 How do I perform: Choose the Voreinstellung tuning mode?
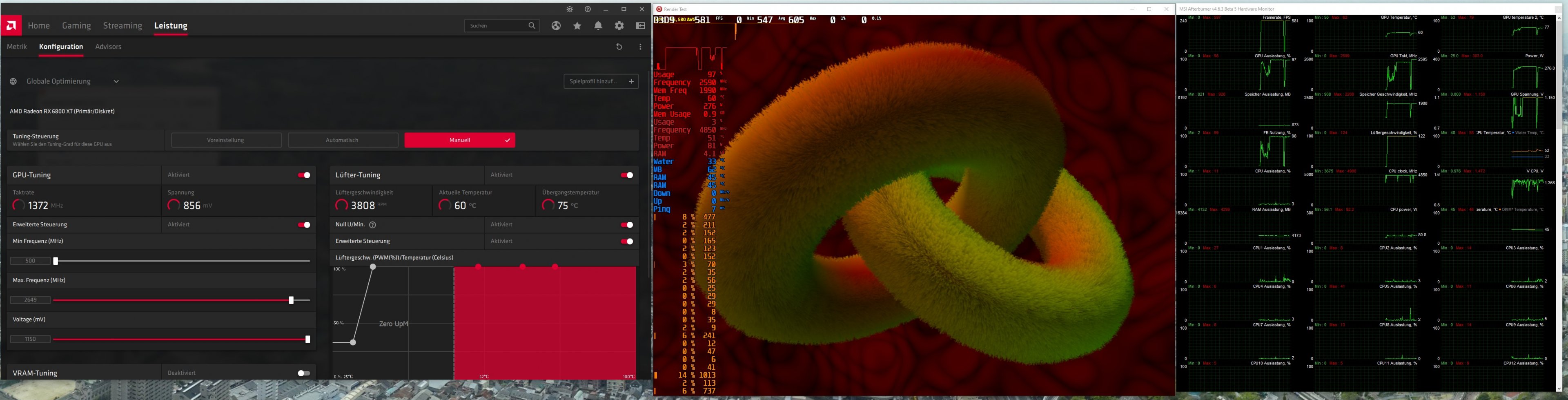tap(227, 140)
